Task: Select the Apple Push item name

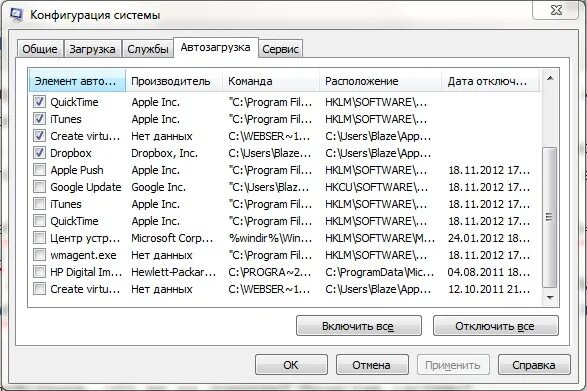Action: [77, 170]
